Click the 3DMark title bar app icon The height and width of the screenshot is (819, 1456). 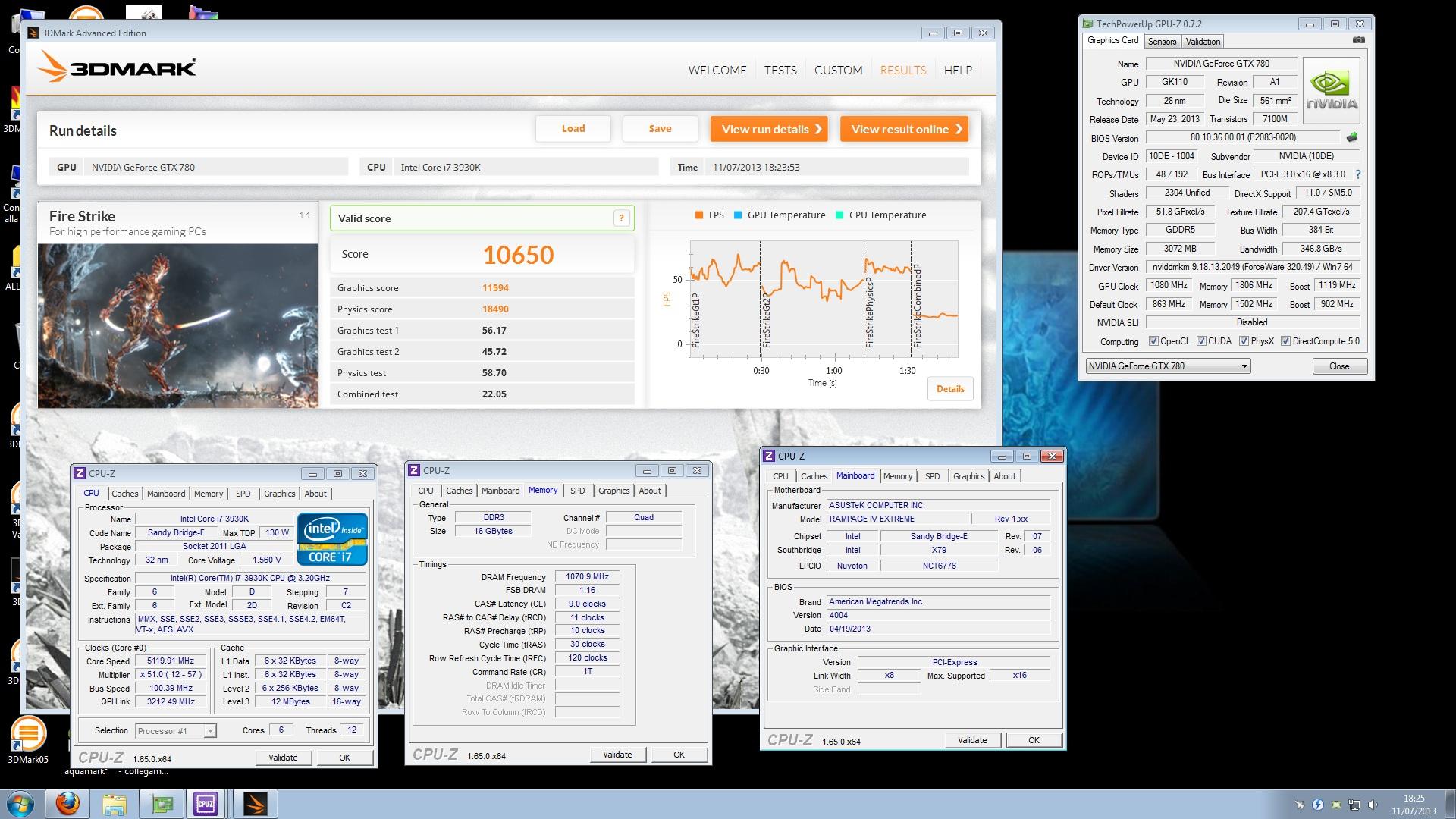[33, 33]
